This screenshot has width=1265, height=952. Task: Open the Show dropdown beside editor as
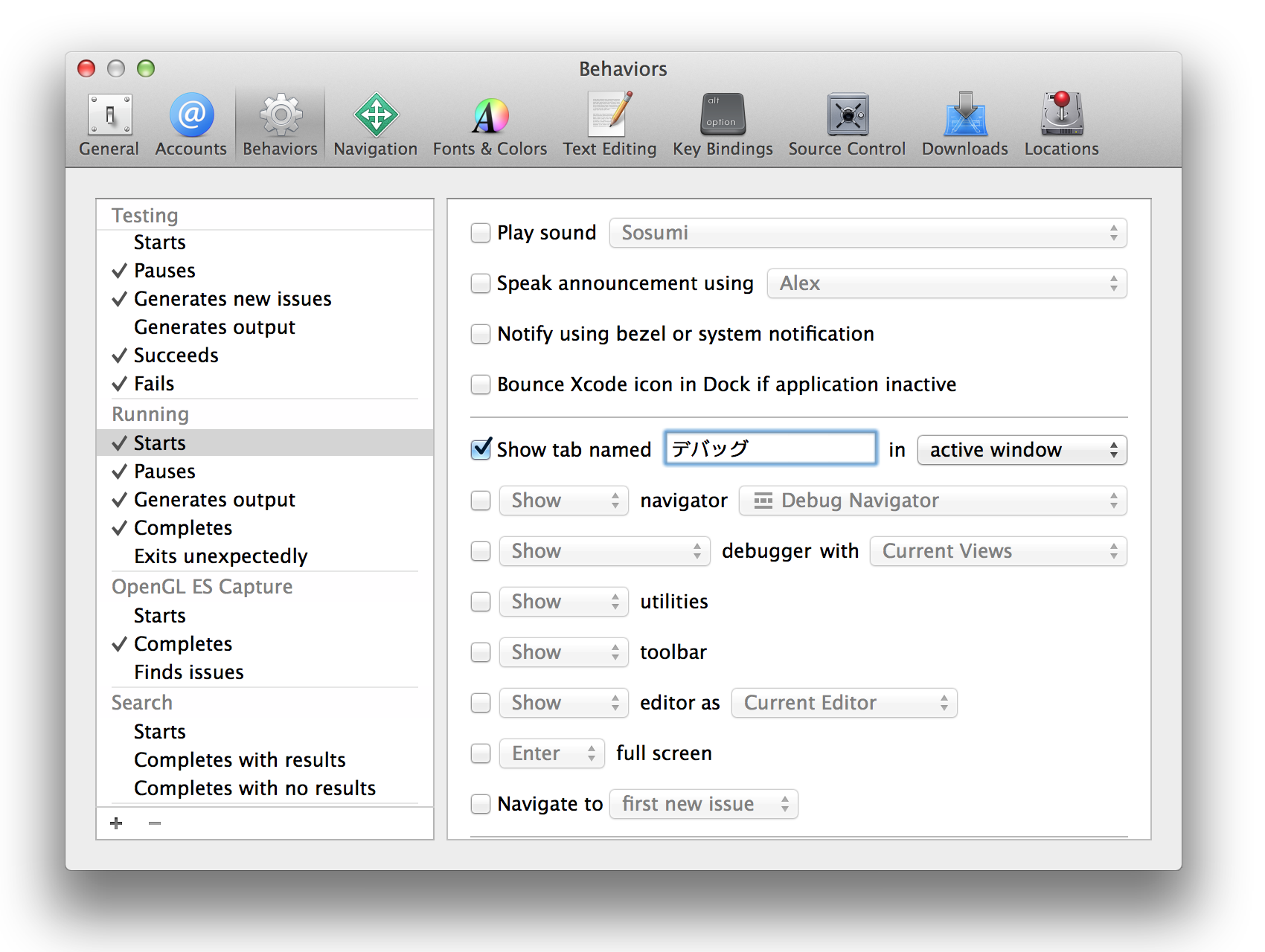[x=564, y=703]
